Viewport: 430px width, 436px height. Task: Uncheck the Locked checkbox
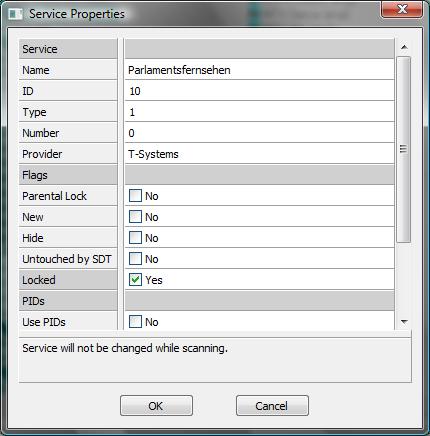click(x=135, y=280)
